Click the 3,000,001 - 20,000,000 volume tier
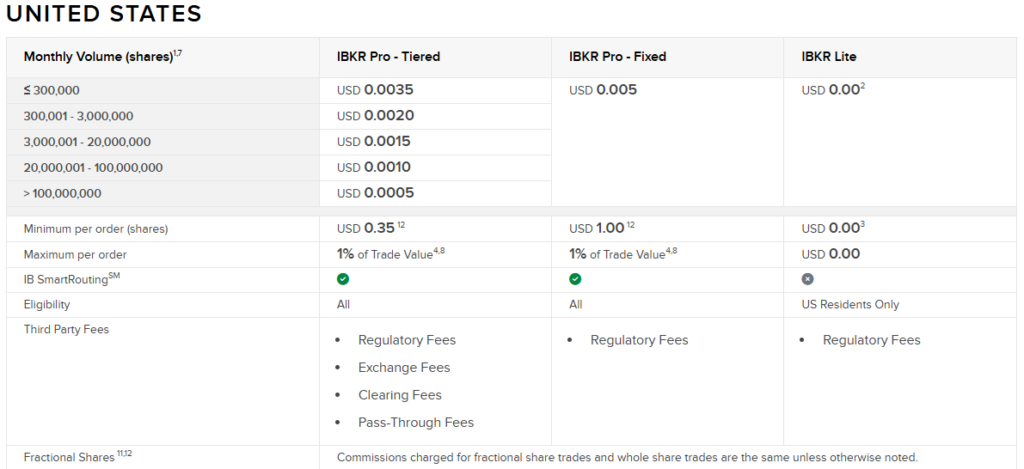1024x469 pixels. tap(87, 142)
